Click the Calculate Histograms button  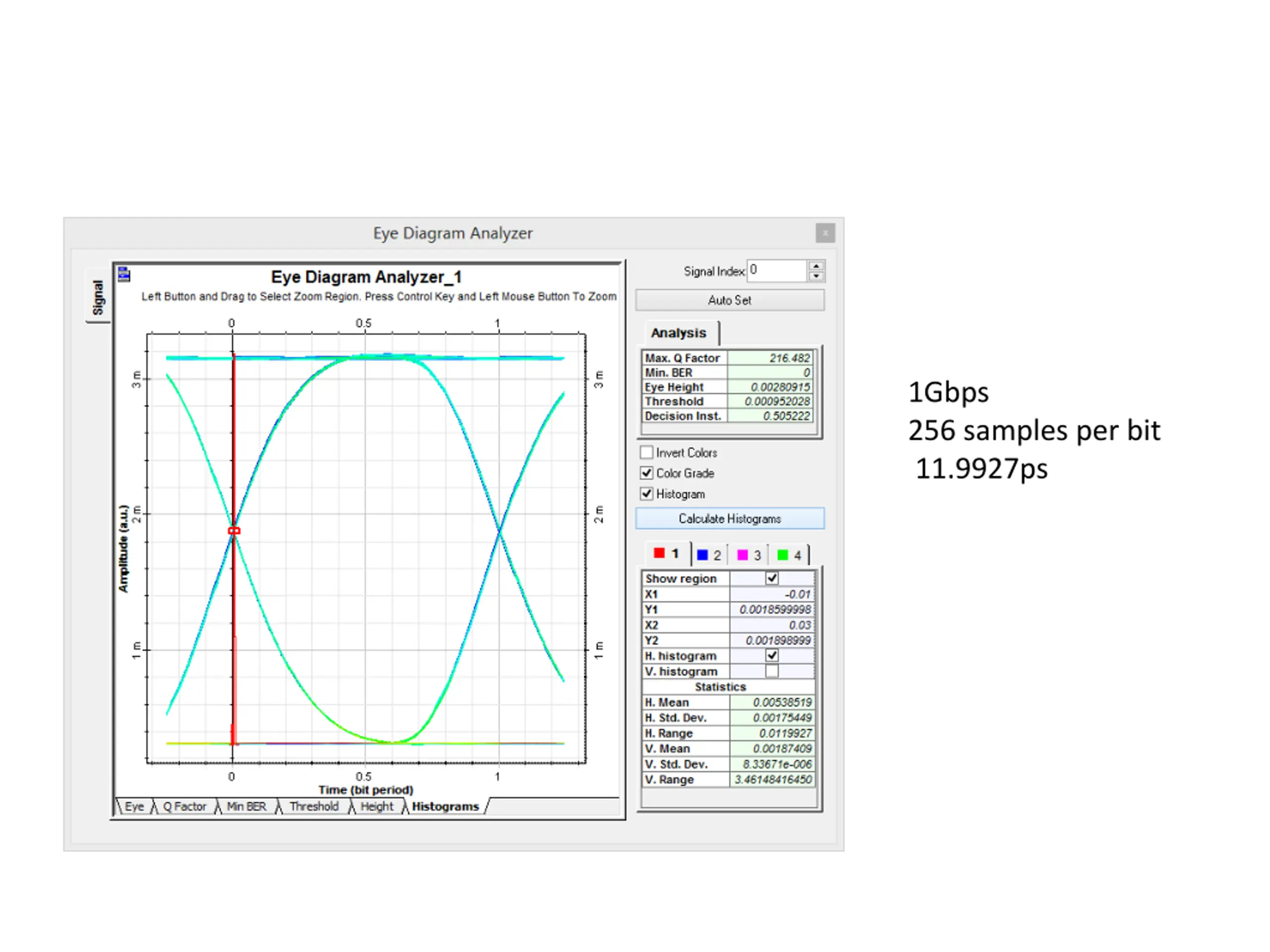click(x=729, y=518)
